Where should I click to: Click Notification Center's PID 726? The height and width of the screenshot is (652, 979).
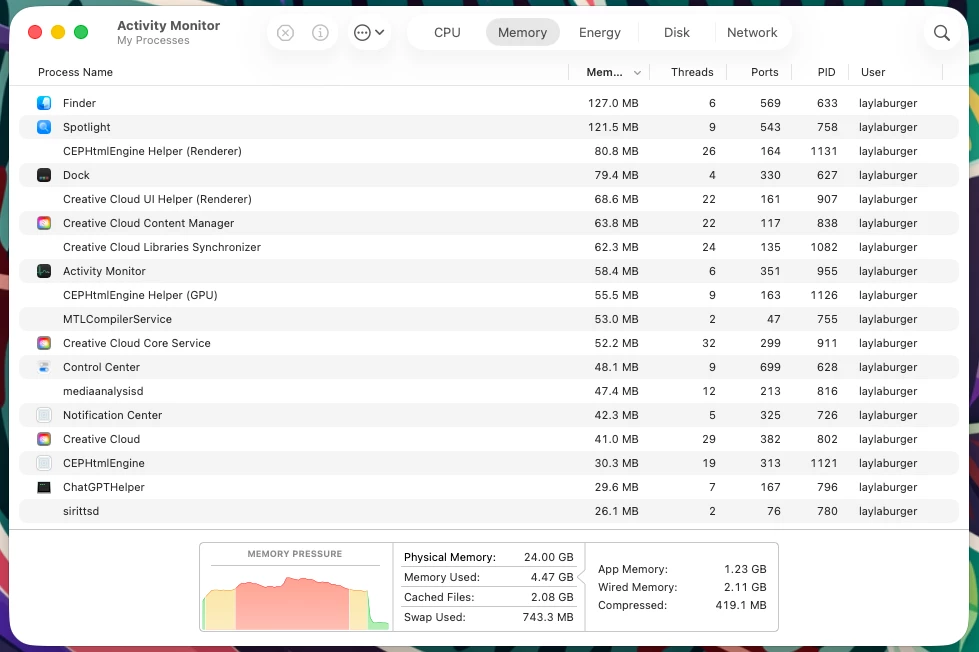(x=827, y=415)
